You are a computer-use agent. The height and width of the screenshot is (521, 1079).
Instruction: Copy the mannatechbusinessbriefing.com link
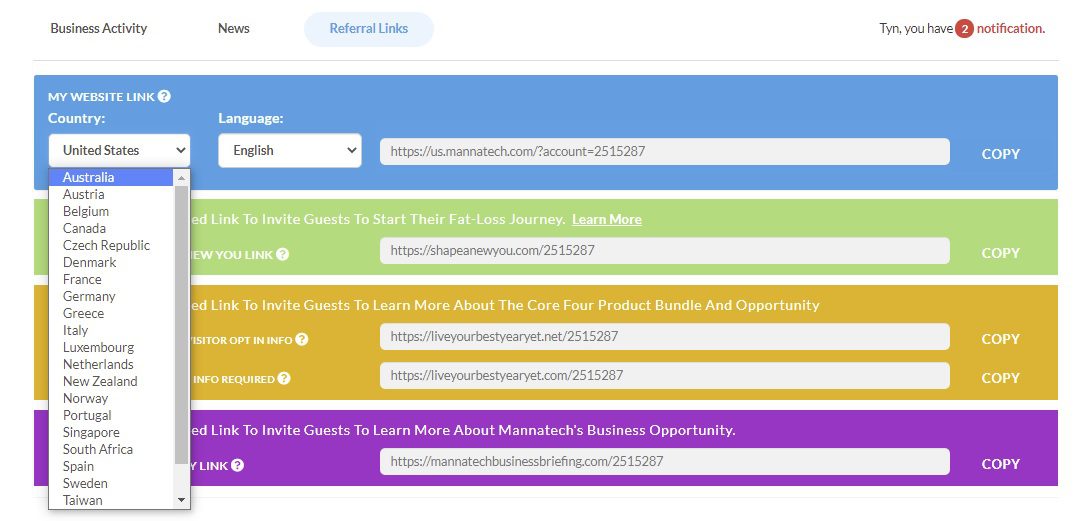1001,464
